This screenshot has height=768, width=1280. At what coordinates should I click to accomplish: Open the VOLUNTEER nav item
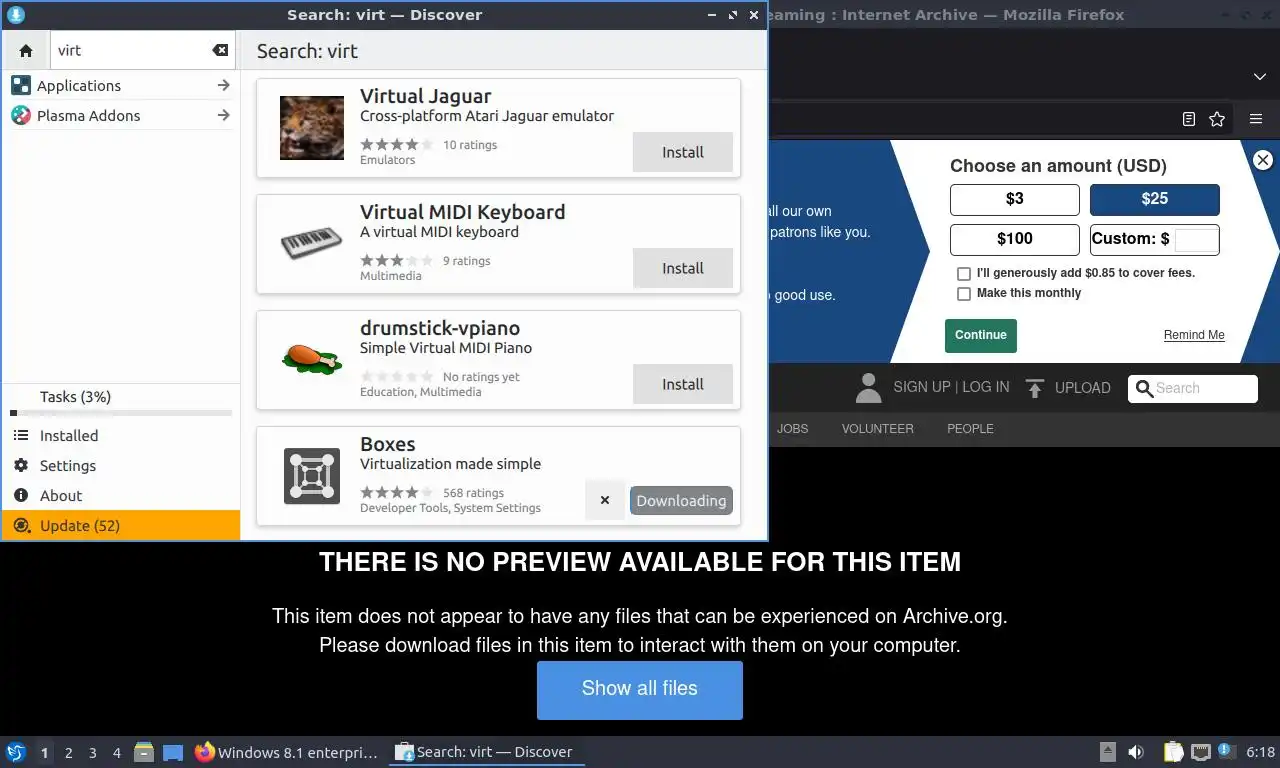[x=877, y=428]
